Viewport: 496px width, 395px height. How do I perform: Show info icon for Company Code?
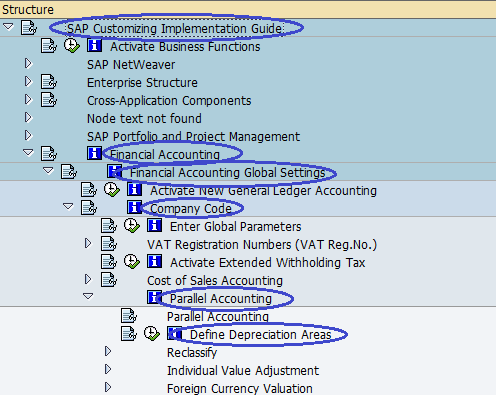(x=134, y=207)
